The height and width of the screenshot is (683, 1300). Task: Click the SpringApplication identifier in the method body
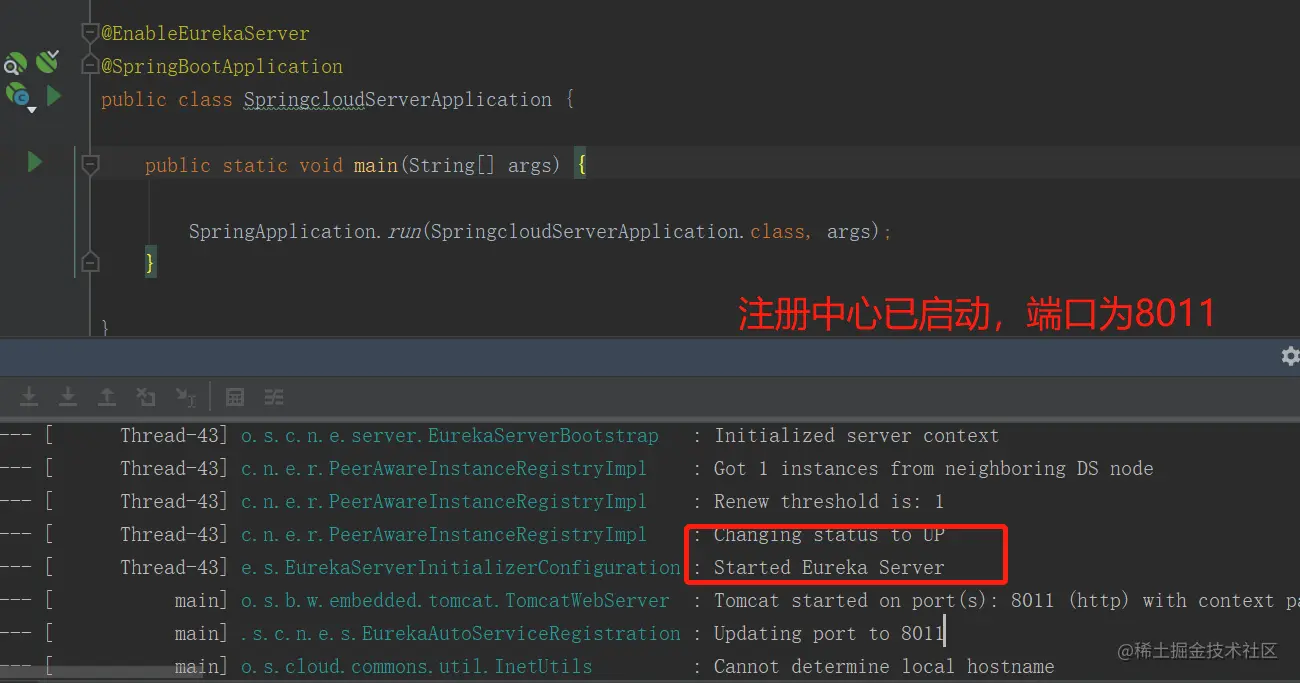click(x=283, y=231)
